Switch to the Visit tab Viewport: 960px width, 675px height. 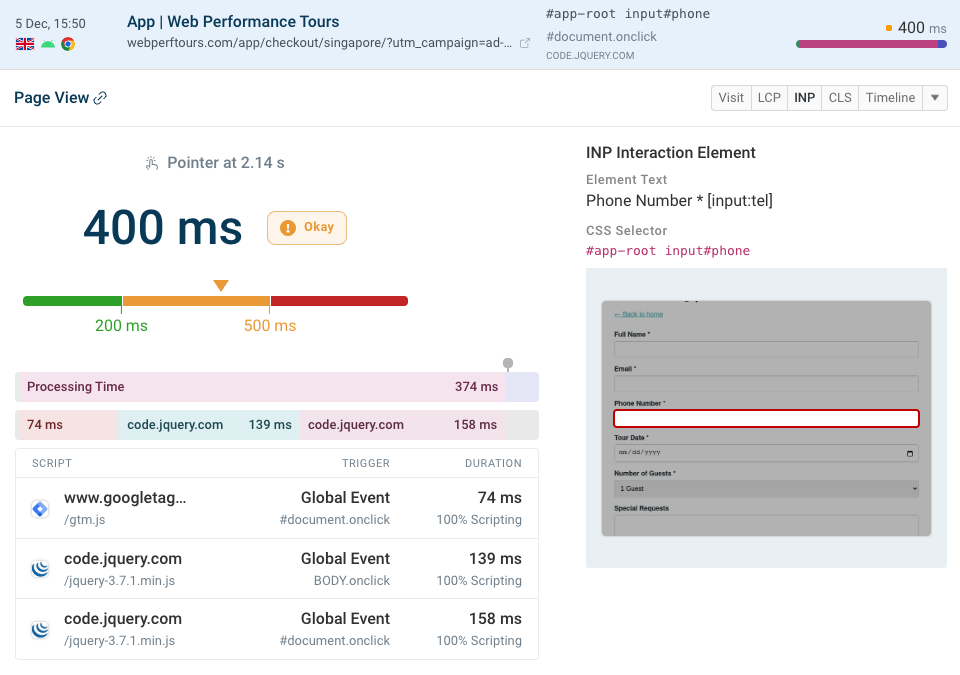731,97
